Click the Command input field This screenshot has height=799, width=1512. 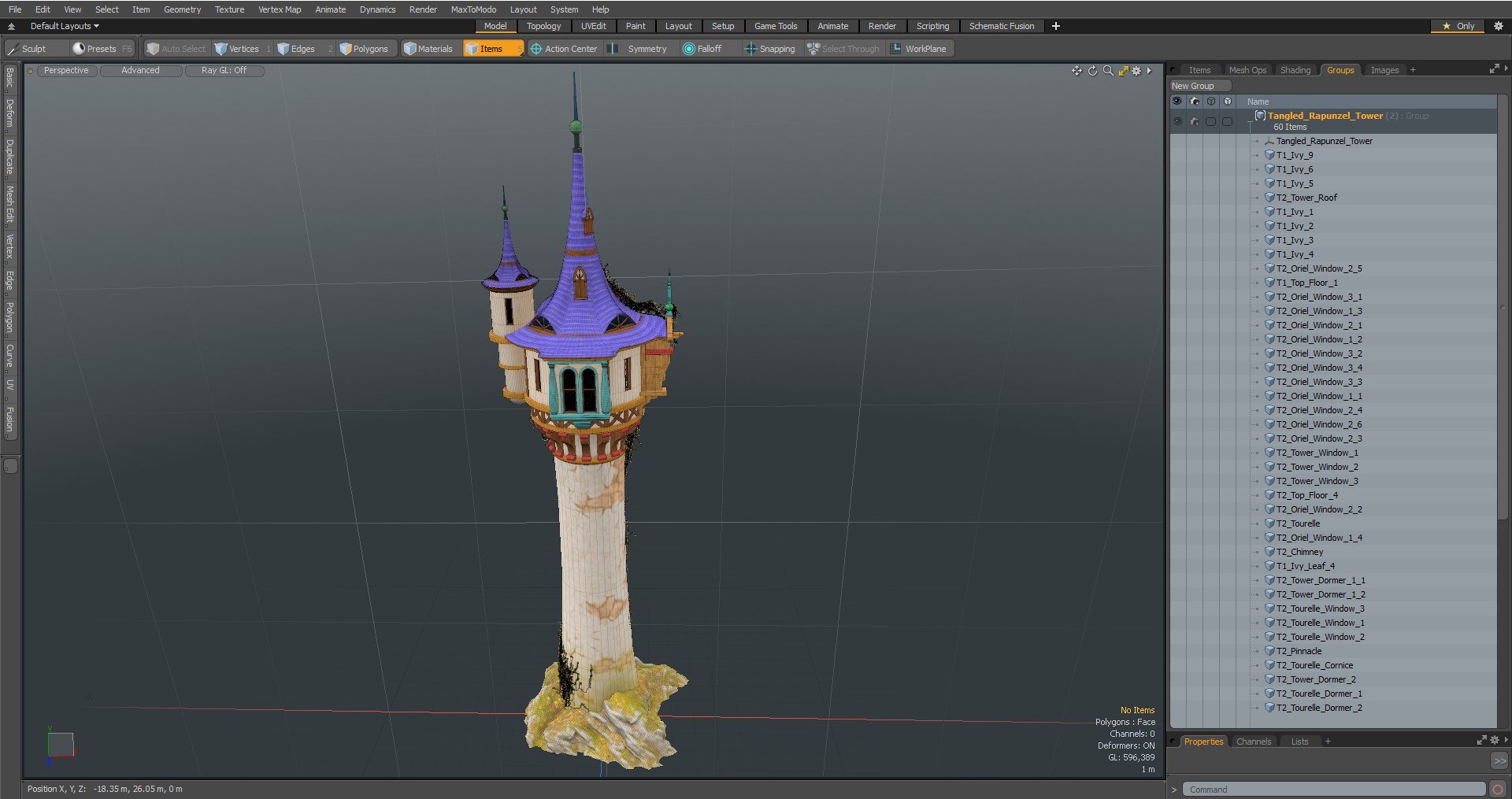1334,790
